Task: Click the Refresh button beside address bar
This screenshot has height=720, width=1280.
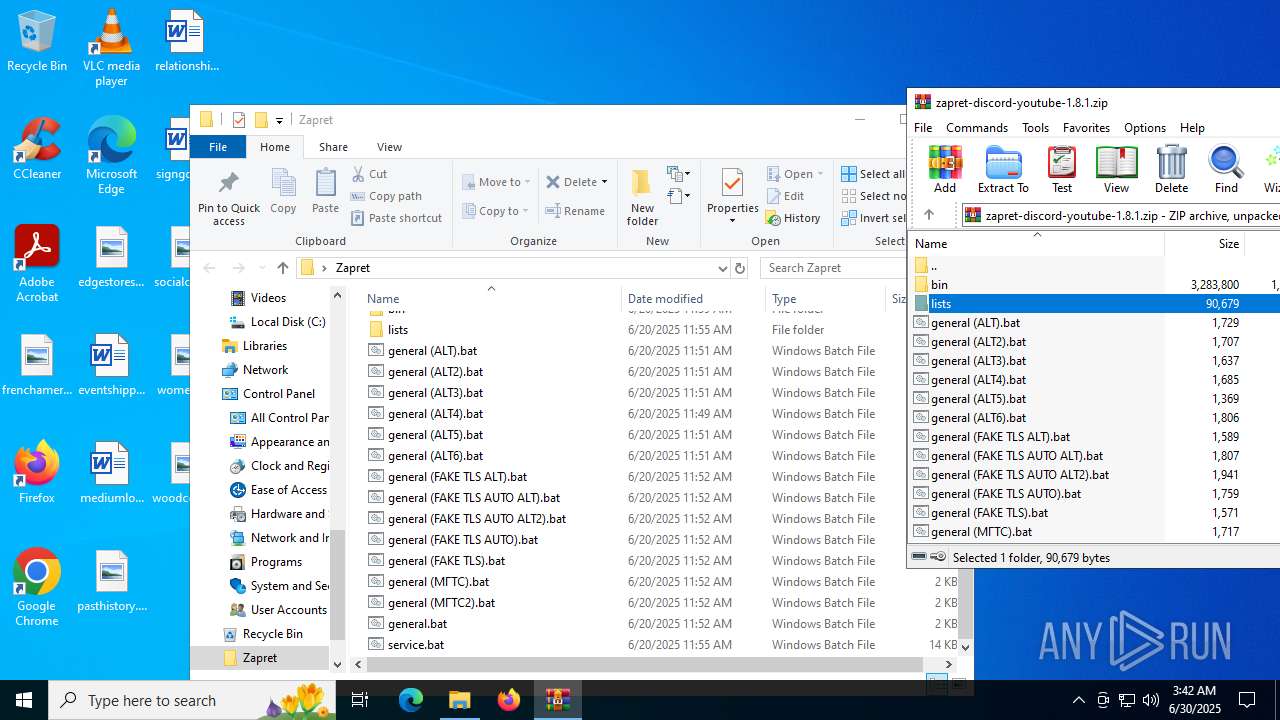Action: [740, 268]
